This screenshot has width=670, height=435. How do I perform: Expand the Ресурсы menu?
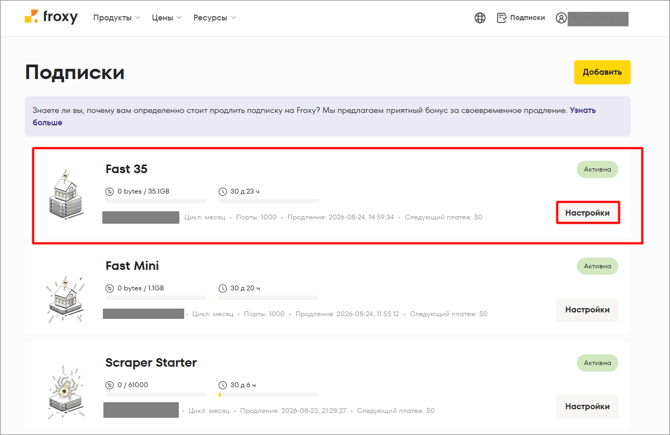tap(215, 18)
